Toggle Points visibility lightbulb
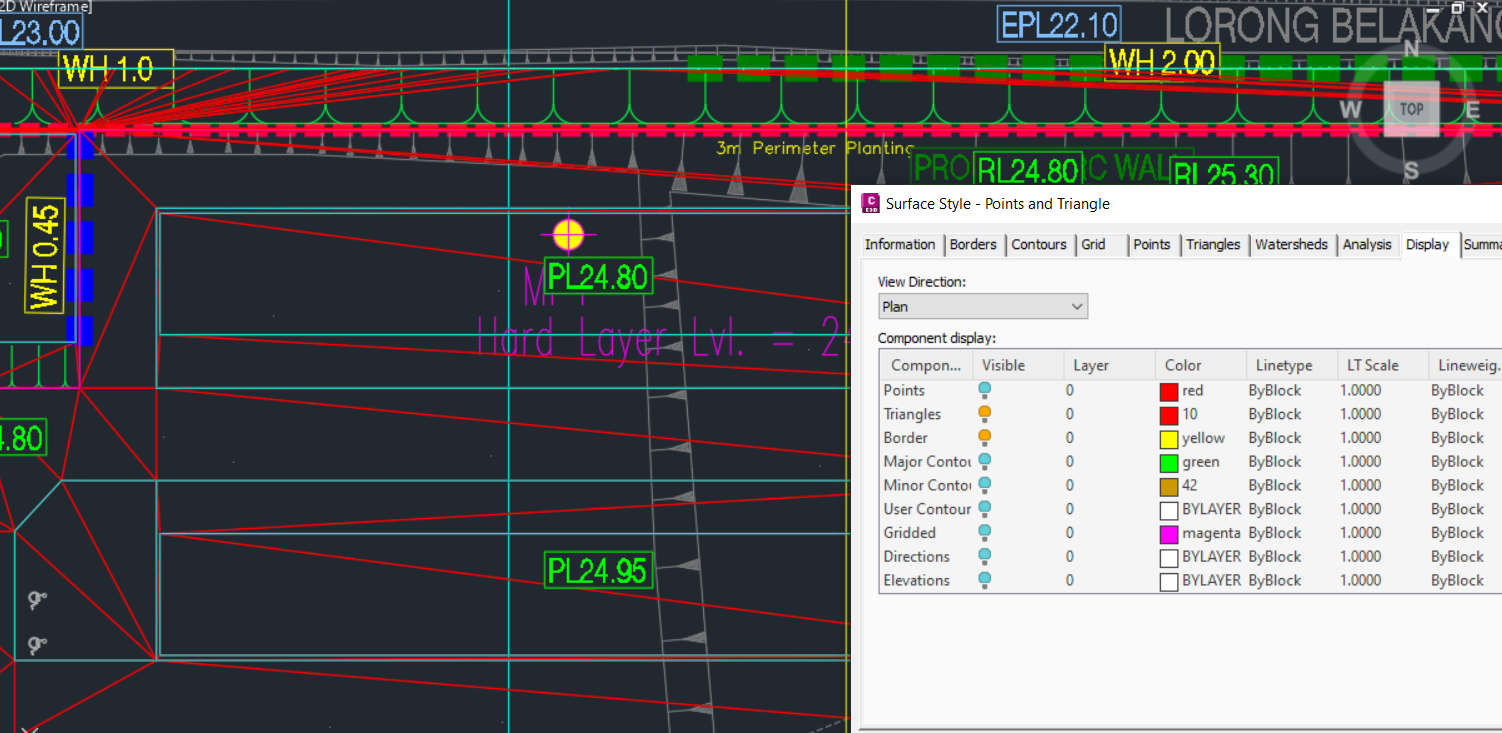 pos(985,390)
